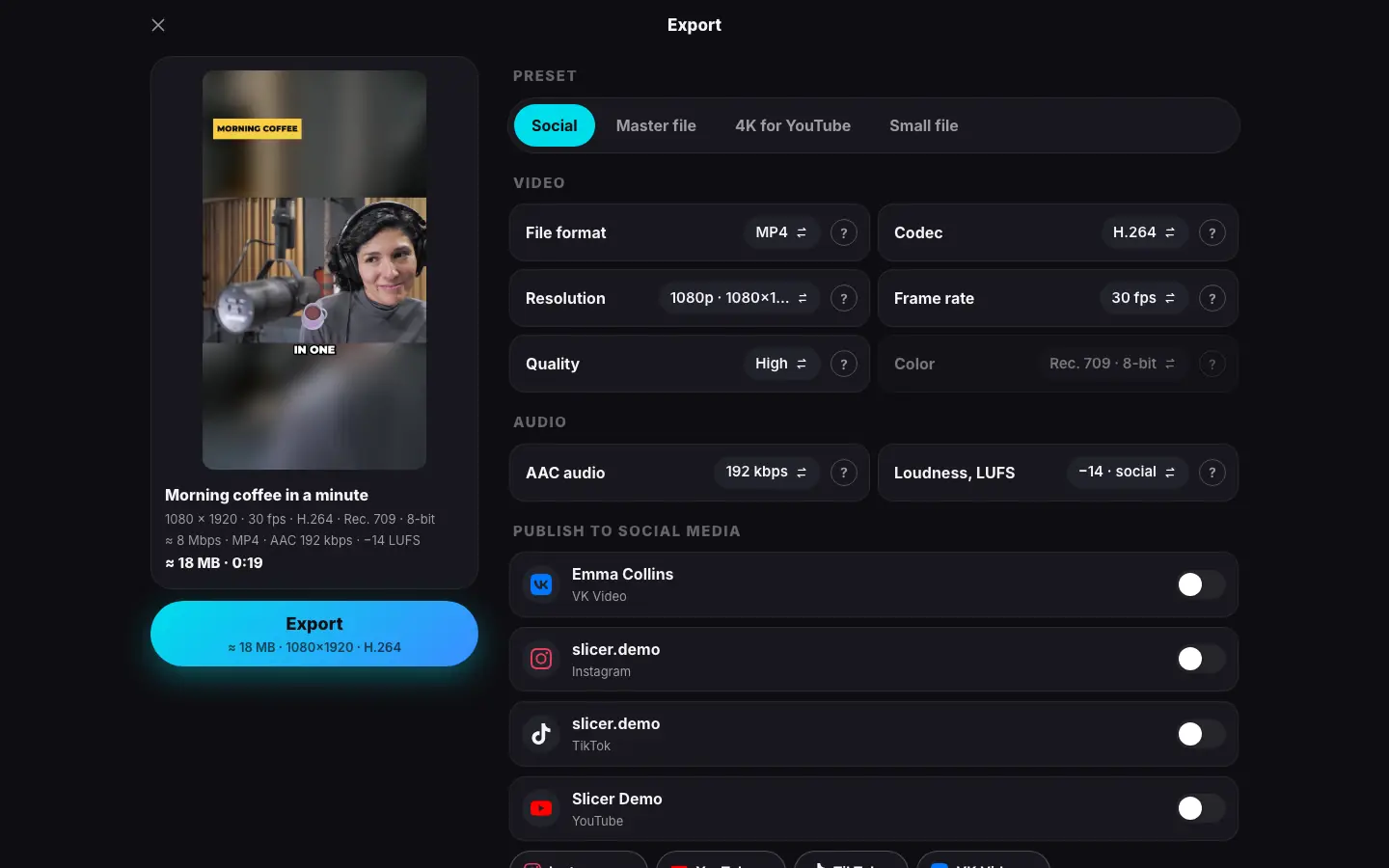Click the Instagram logo icon beside slicer.demo
The image size is (1389, 868).
click(x=541, y=659)
